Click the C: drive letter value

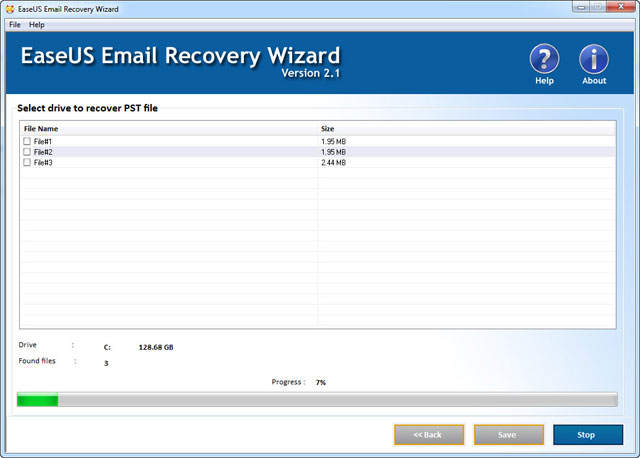click(107, 347)
